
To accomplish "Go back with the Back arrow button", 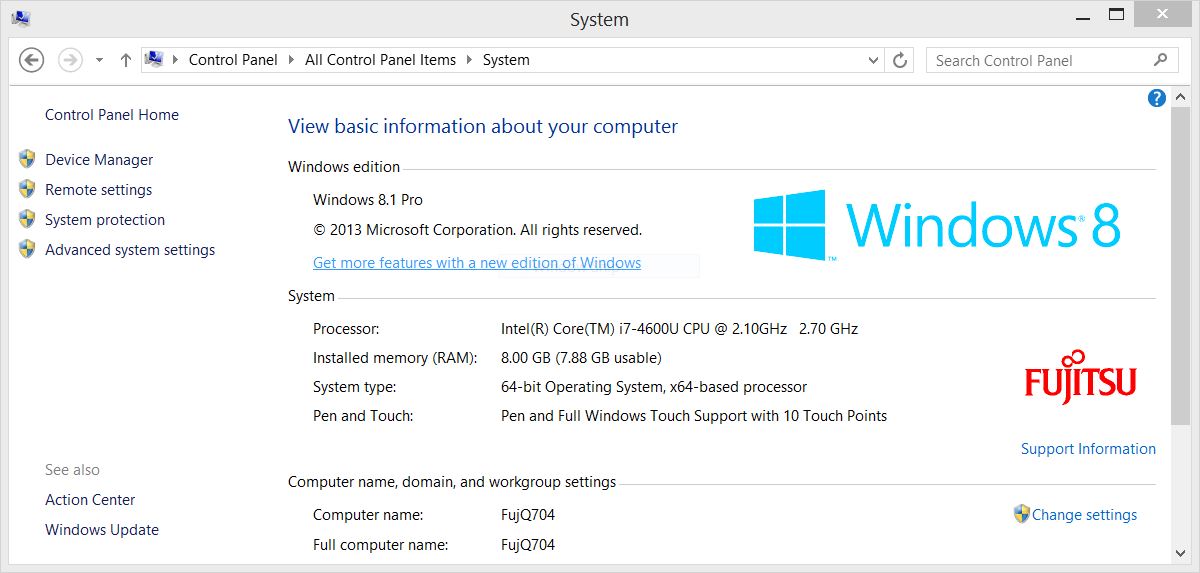I will point(32,60).
